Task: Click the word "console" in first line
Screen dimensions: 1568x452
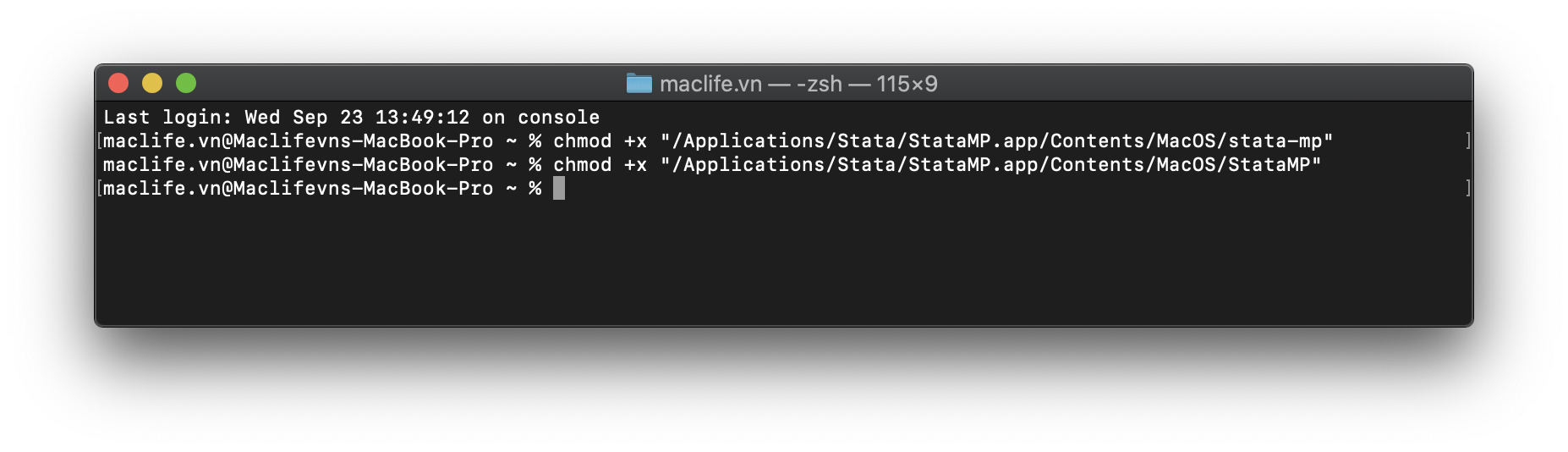Action: click(558, 117)
